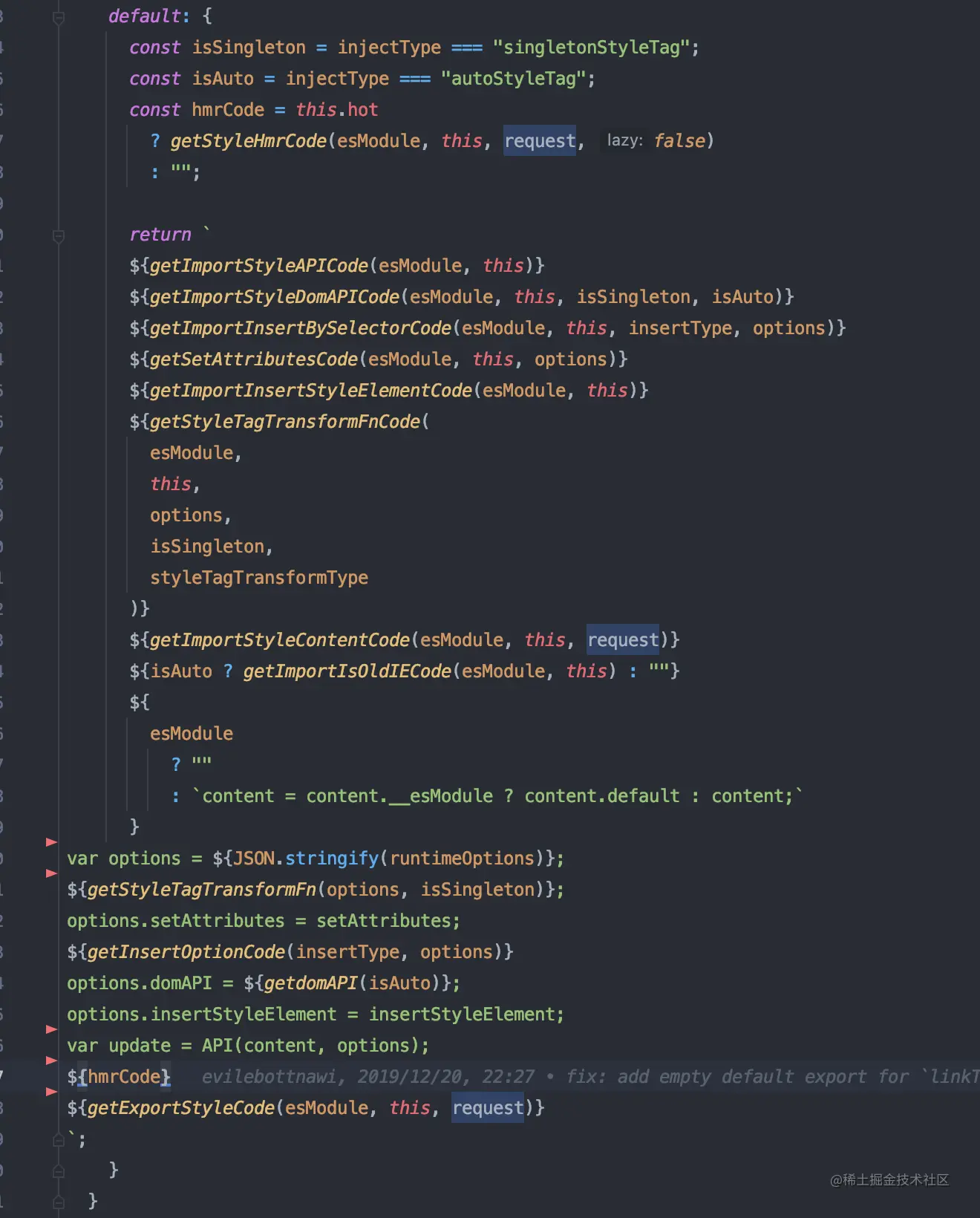Click the lazy: parameter inlay hint
The height and width of the screenshot is (1218, 980).
click(625, 140)
